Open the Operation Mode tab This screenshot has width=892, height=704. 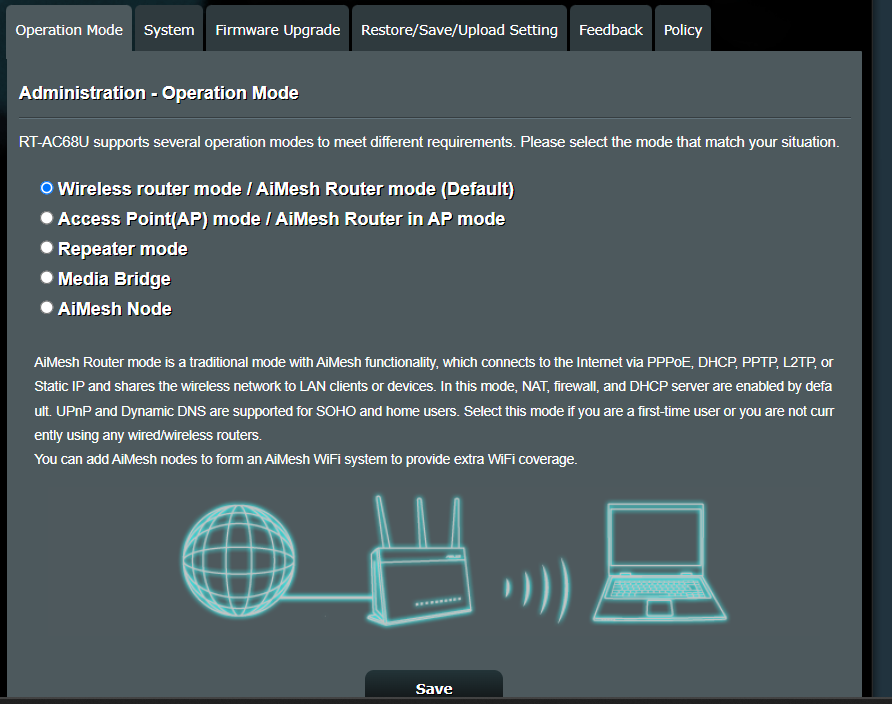click(69, 29)
